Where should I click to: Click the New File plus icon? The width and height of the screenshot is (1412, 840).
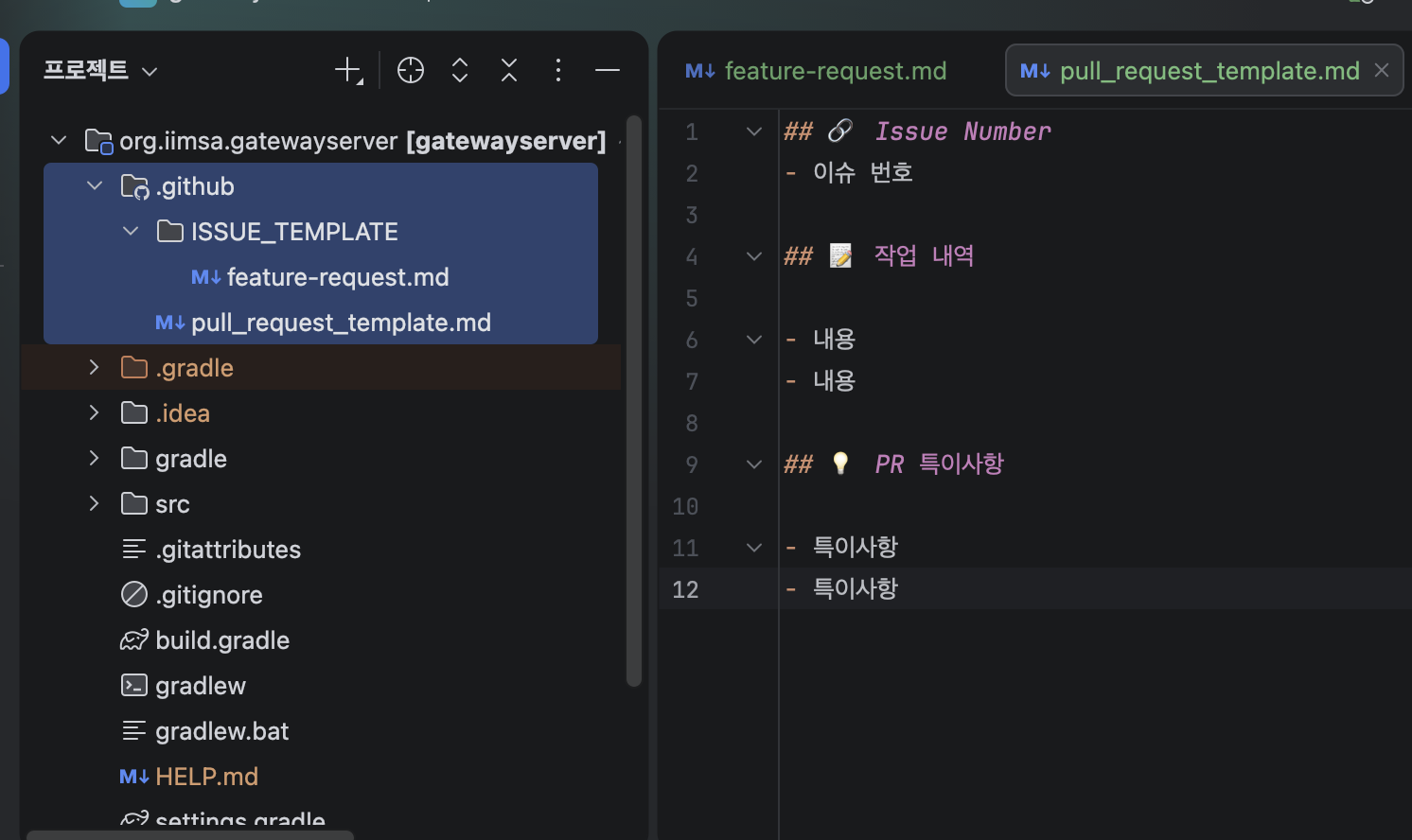point(348,71)
